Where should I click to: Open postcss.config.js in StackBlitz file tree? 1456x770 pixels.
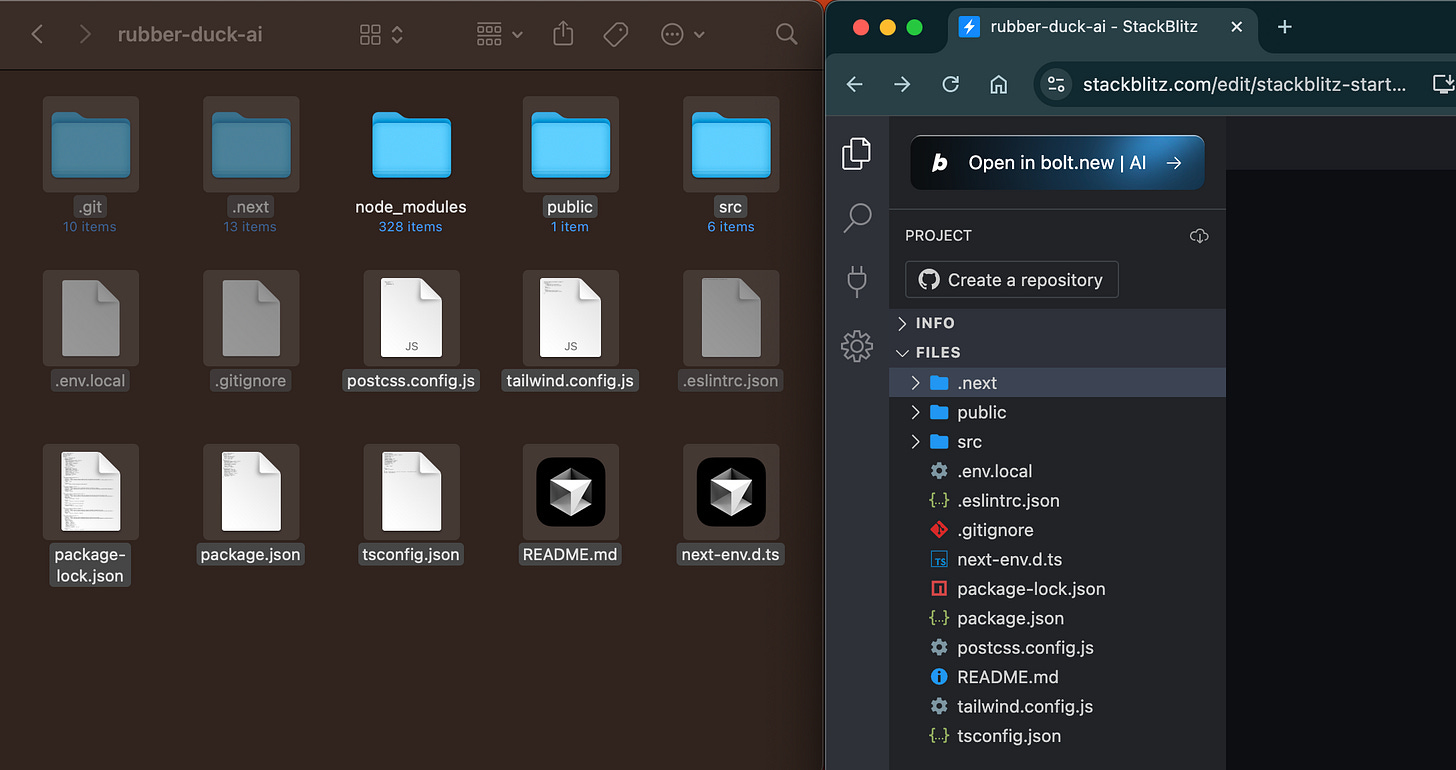point(1057,648)
